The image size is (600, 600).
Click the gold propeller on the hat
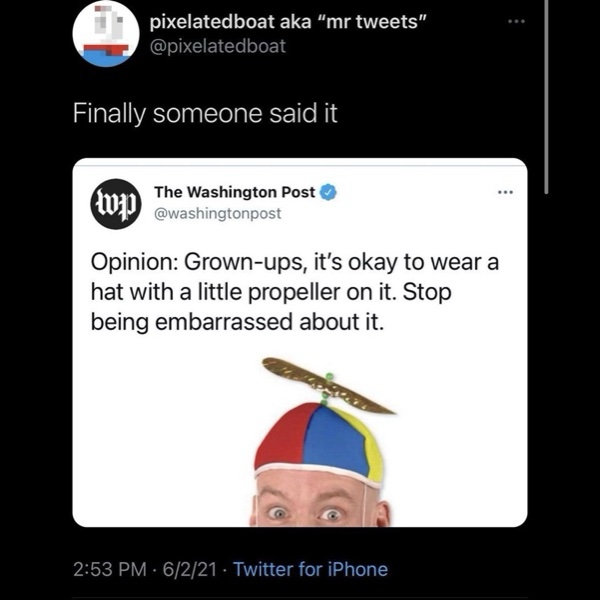point(328,384)
